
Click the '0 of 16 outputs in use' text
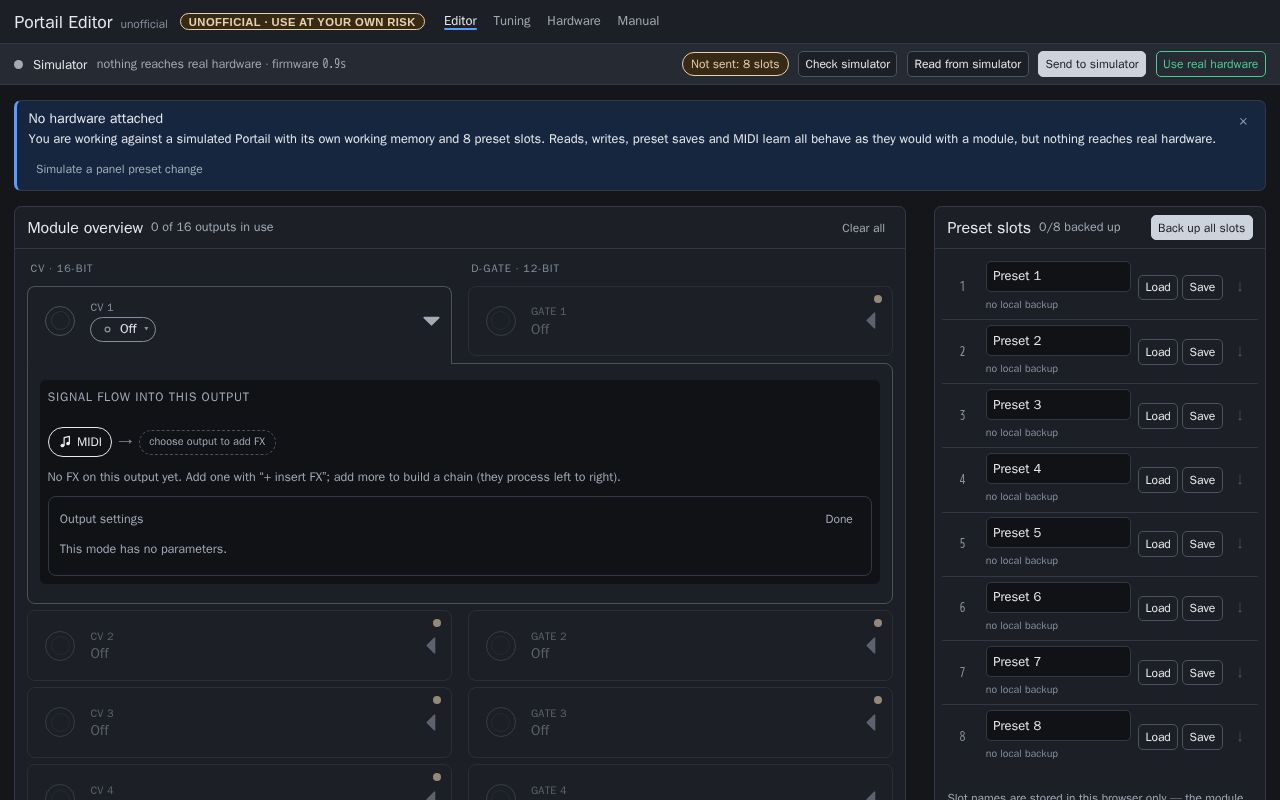tap(212, 227)
